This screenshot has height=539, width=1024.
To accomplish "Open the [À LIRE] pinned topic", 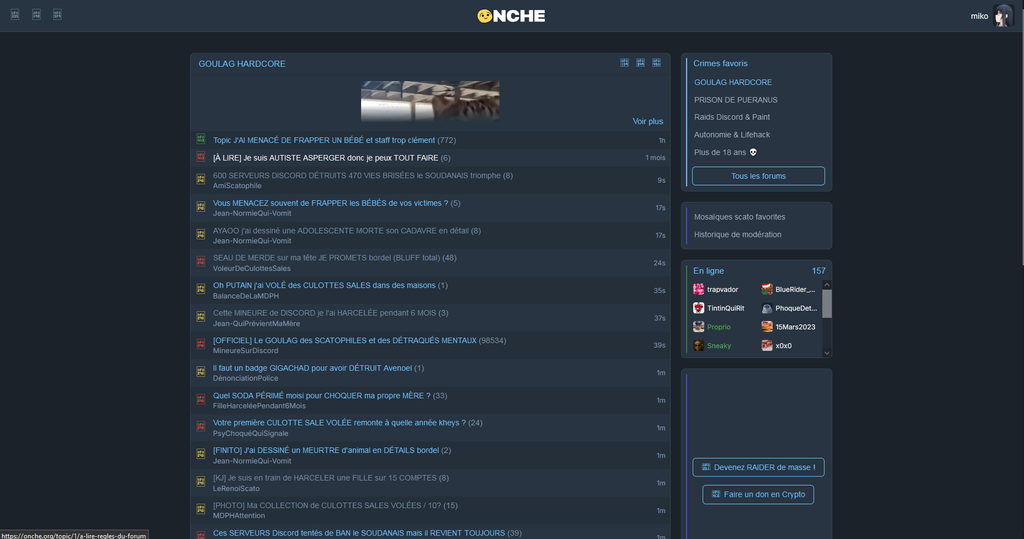I will [325, 157].
